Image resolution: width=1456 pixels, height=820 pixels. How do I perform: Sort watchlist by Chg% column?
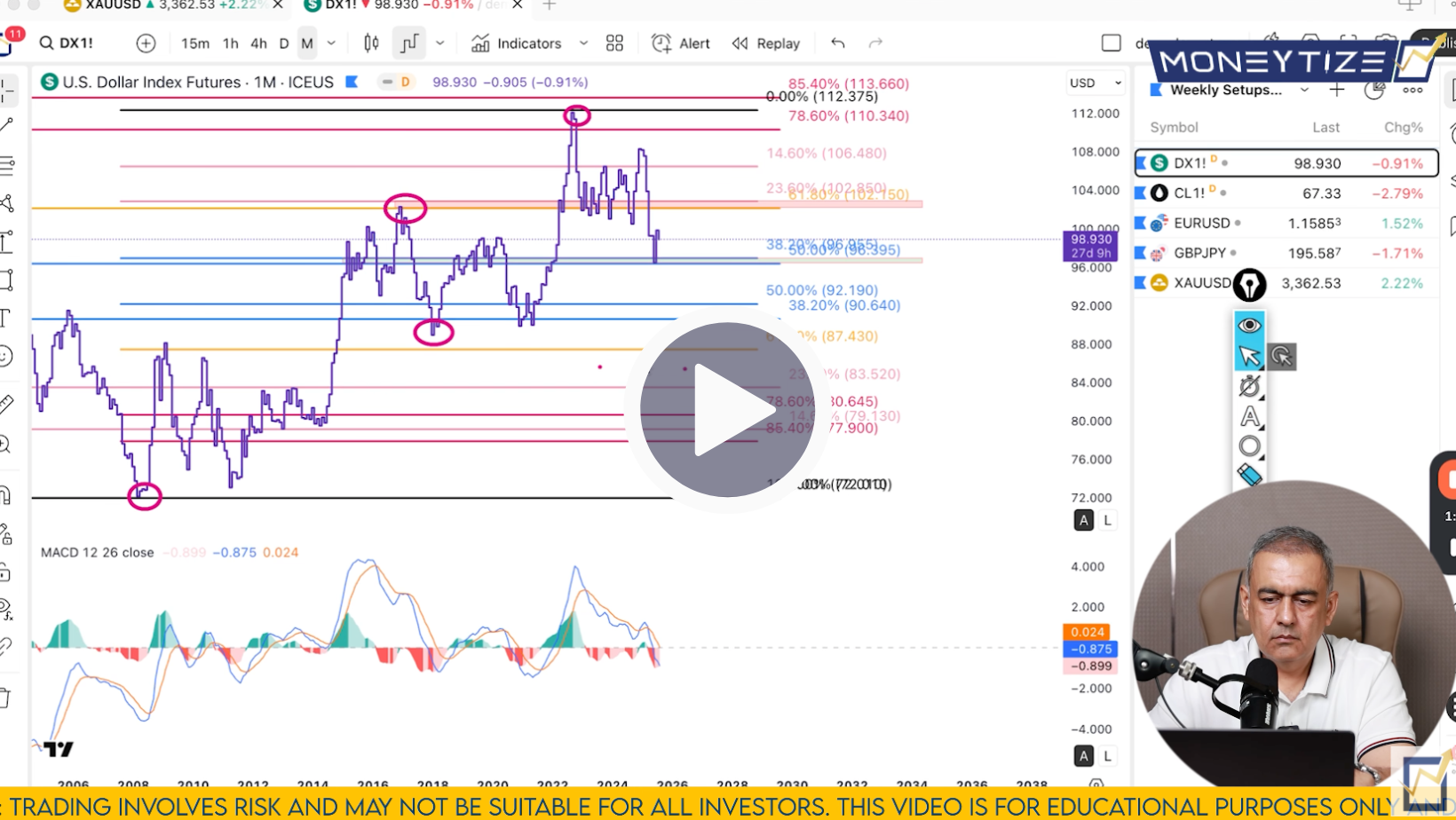point(1403,127)
